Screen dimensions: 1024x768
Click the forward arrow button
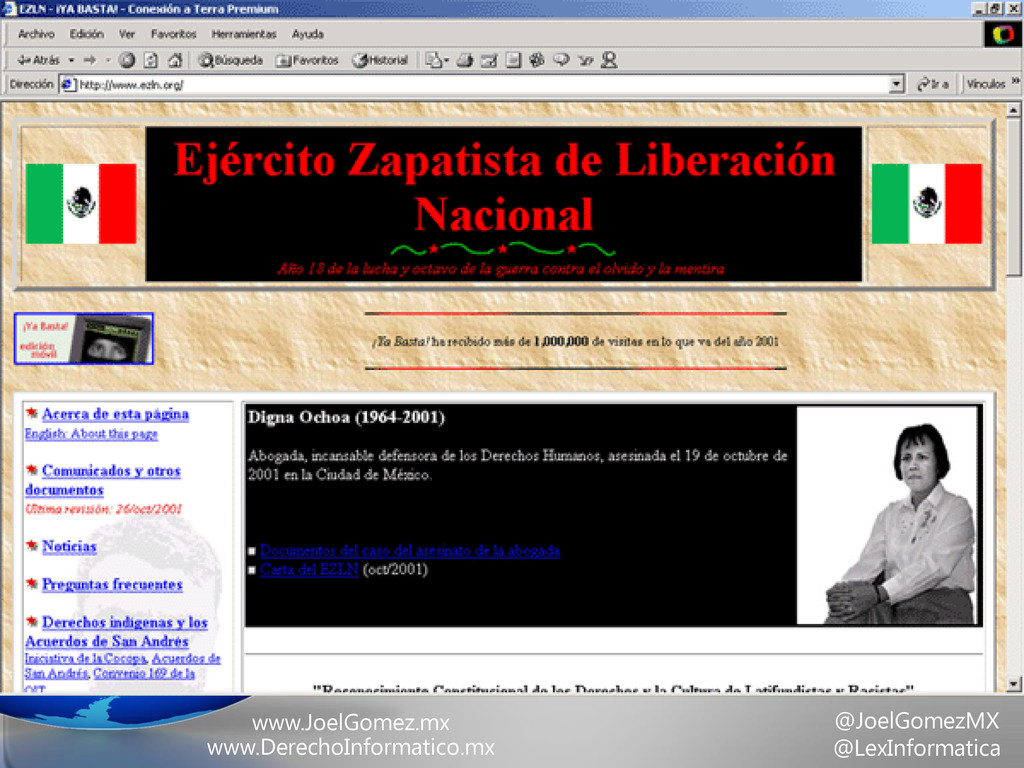[x=90, y=60]
